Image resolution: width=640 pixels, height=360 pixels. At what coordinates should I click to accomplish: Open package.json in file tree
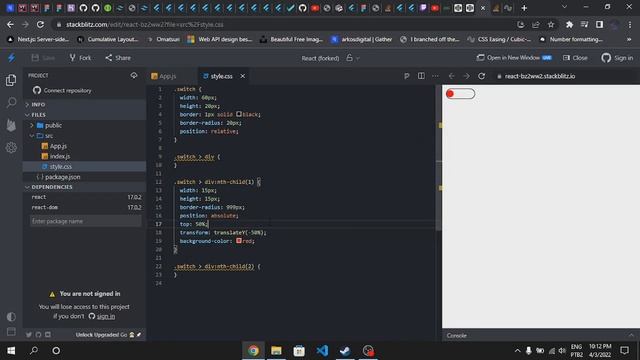click(84, 177)
